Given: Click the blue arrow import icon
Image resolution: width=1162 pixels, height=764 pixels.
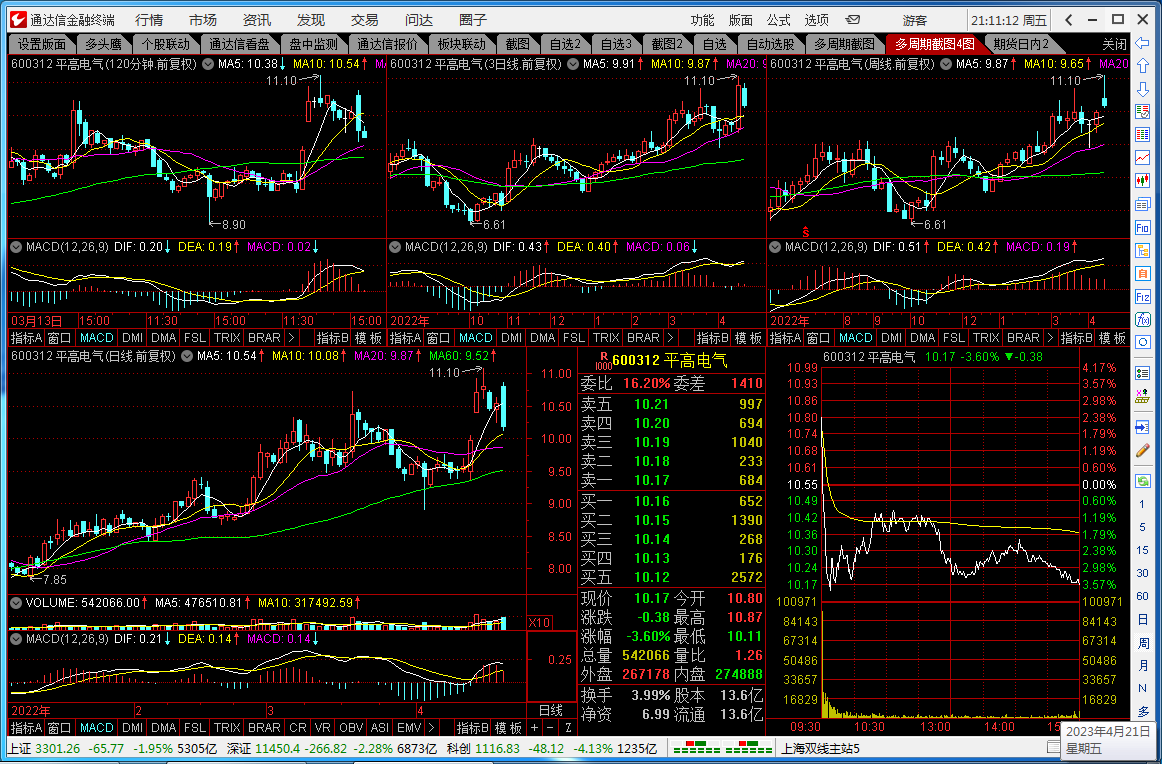Looking at the screenshot, I should click(1142, 428).
